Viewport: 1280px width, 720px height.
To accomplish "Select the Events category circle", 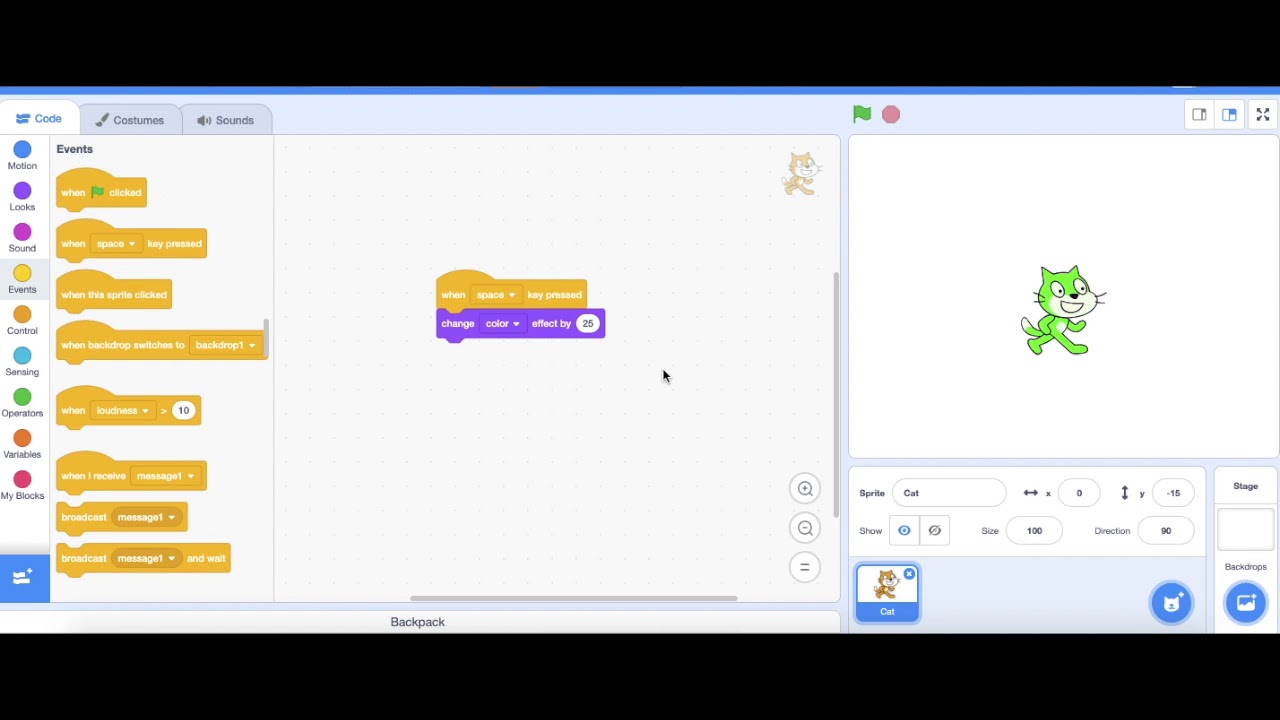I will [22, 273].
